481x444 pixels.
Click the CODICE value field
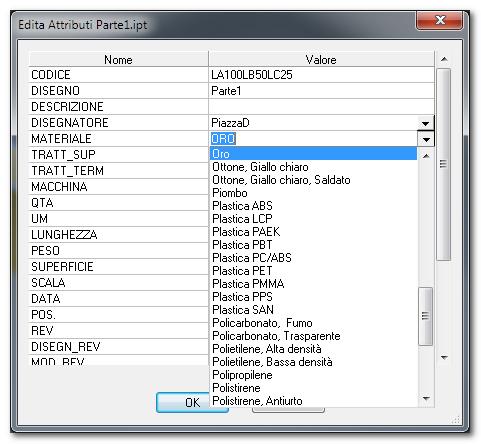pyautogui.click(x=321, y=75)
